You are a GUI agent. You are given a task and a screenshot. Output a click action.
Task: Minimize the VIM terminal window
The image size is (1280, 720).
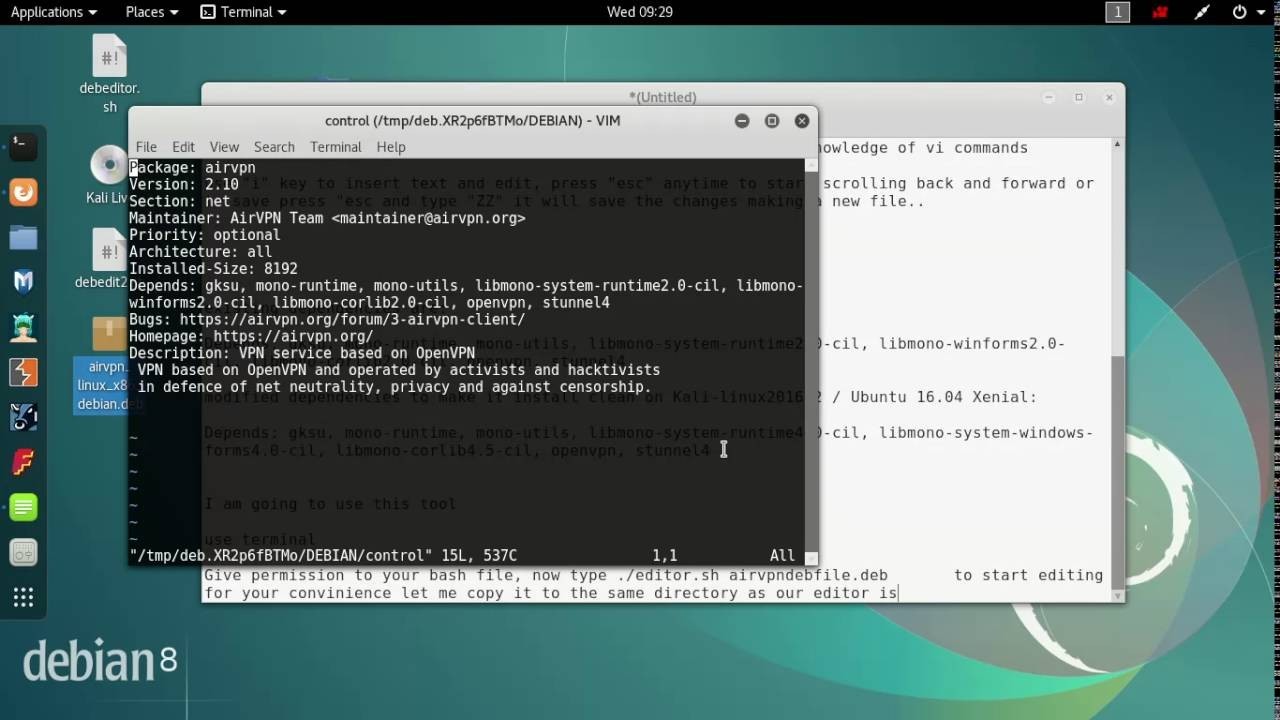(x=742, y=121)
